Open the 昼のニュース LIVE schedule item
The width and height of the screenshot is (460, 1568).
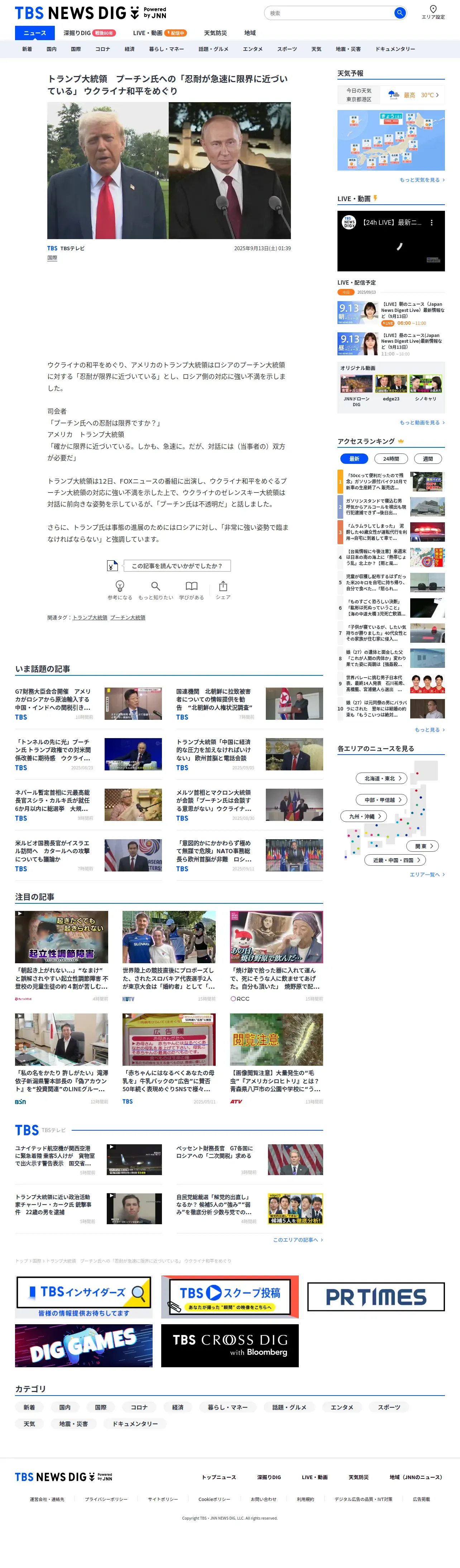[x=390, y=345]
